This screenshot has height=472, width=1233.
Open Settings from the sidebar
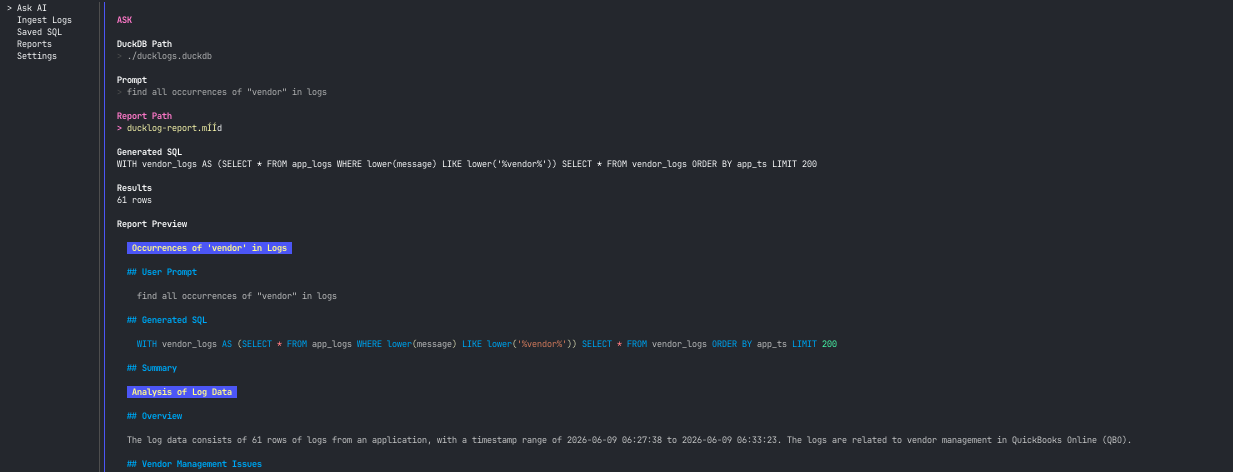pos(37,56)
